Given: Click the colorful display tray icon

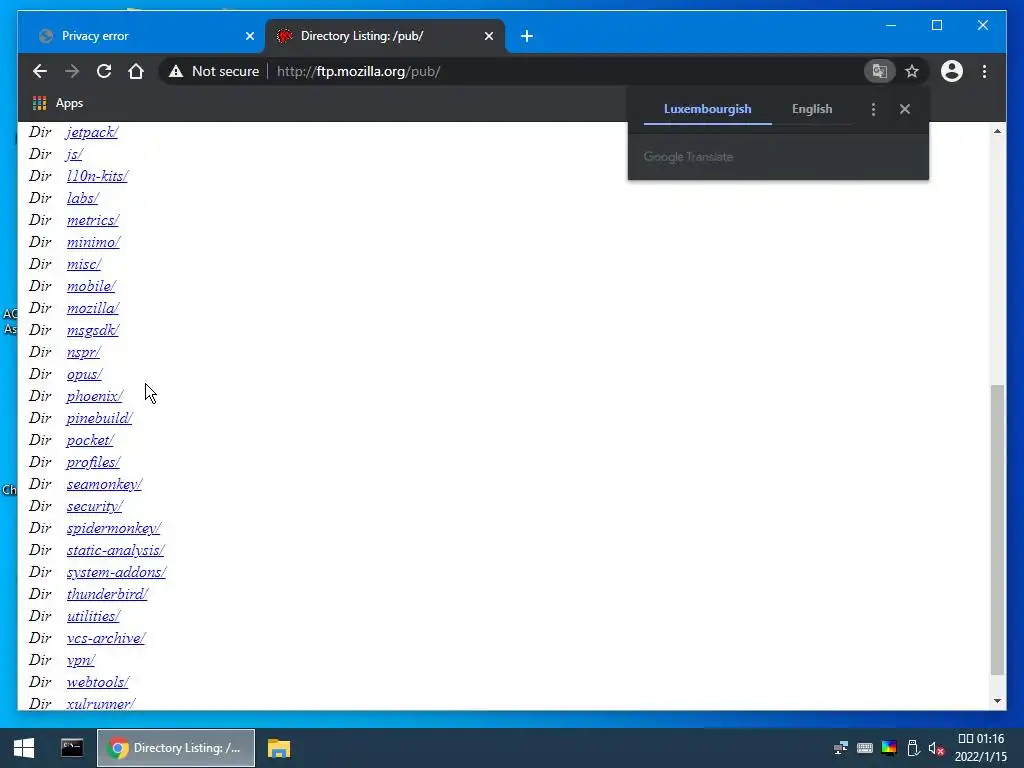Looking at the screenshot, I should (x=889, y=748).
